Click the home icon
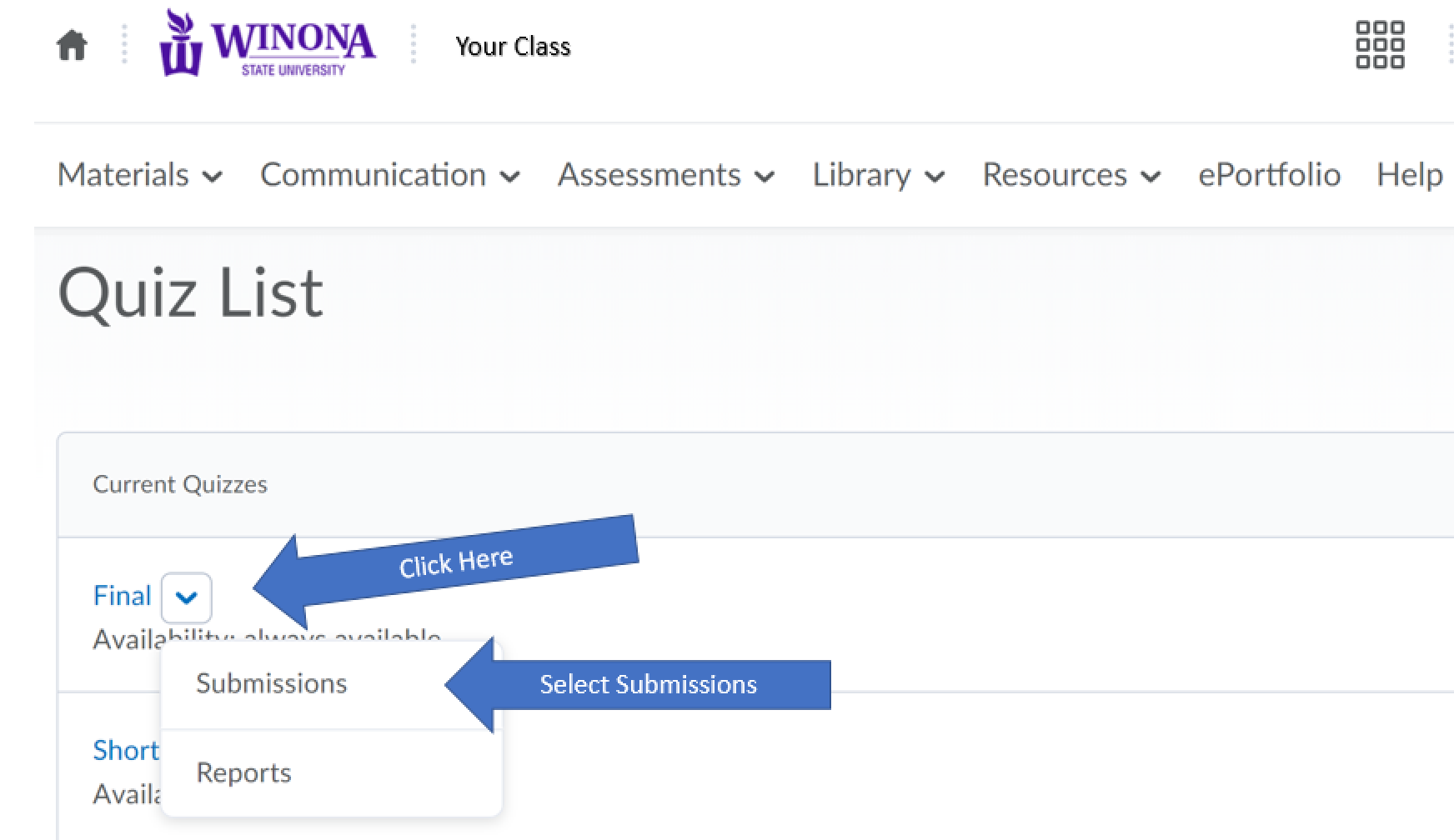The width and height of the screenshot is (1454, 840). tap(72, 46)
